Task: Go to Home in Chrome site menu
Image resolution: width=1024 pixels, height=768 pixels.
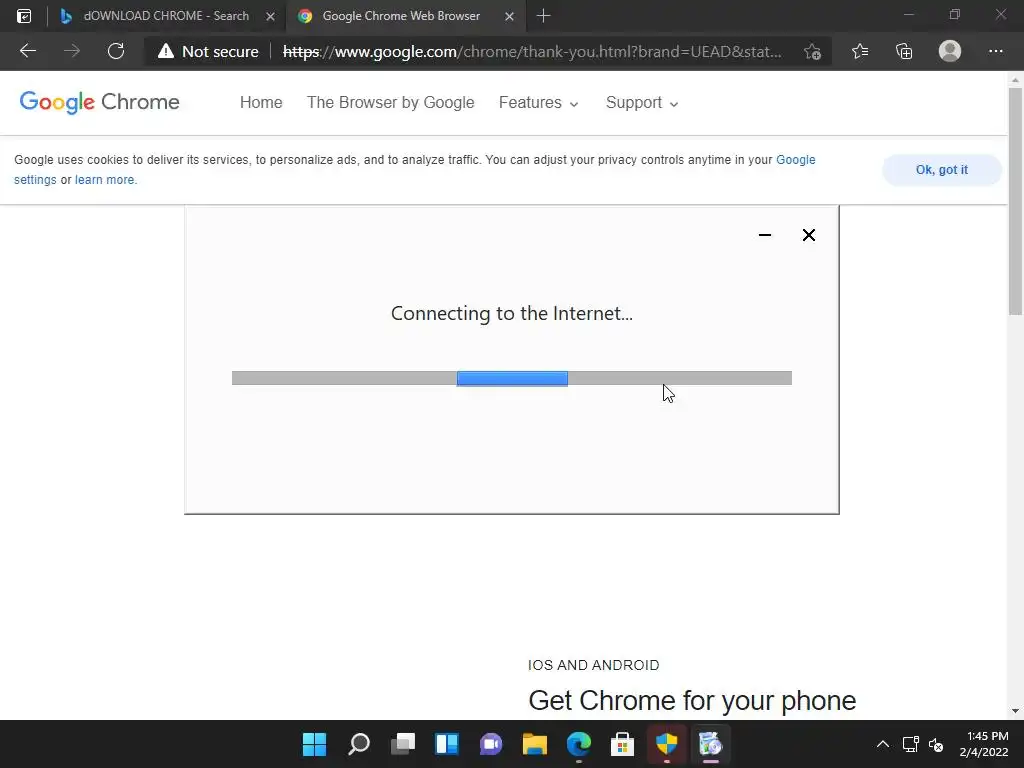Action: [261, 103]
